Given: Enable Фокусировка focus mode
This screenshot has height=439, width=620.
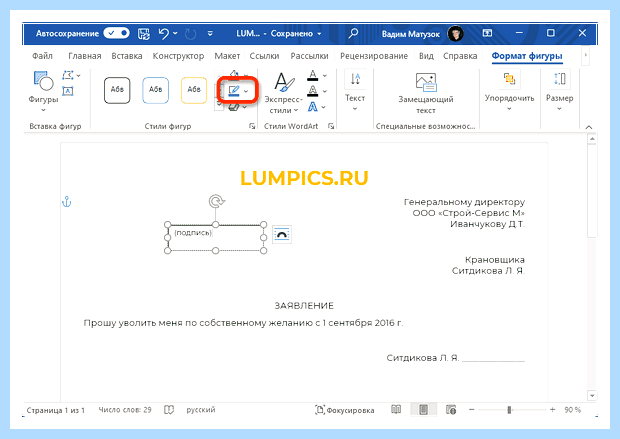Looking at the screenshot, I should click(344, 410).
